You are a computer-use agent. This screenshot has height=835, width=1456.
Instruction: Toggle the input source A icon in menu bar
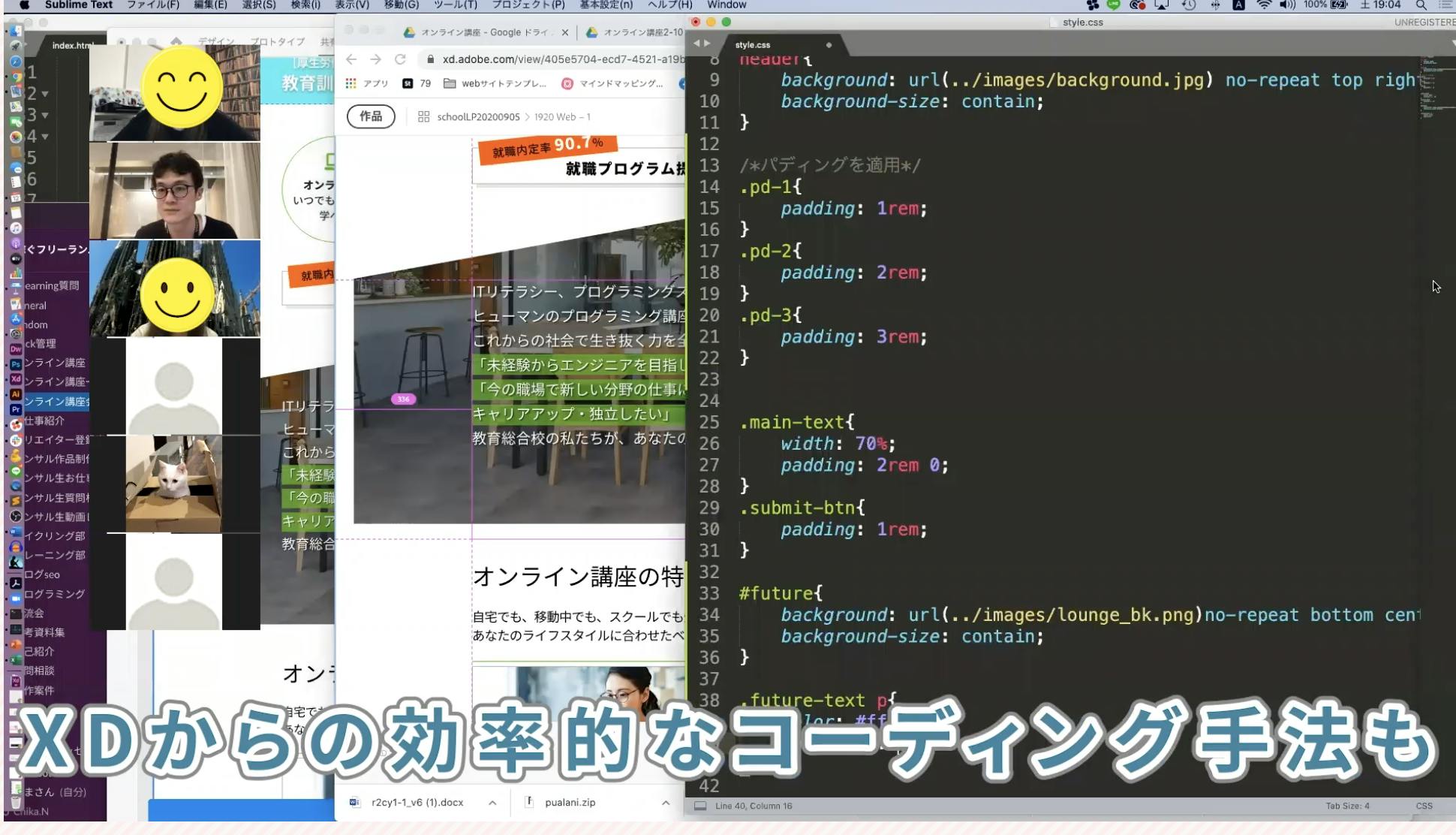pos(1237,5)
